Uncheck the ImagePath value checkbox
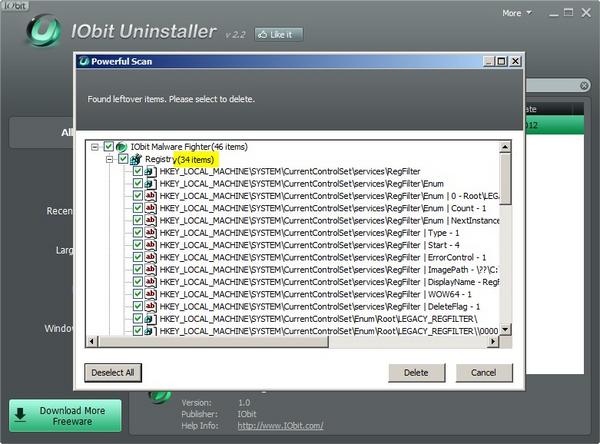The width and height of the screenshot is (600, 444). coord(138,269)
